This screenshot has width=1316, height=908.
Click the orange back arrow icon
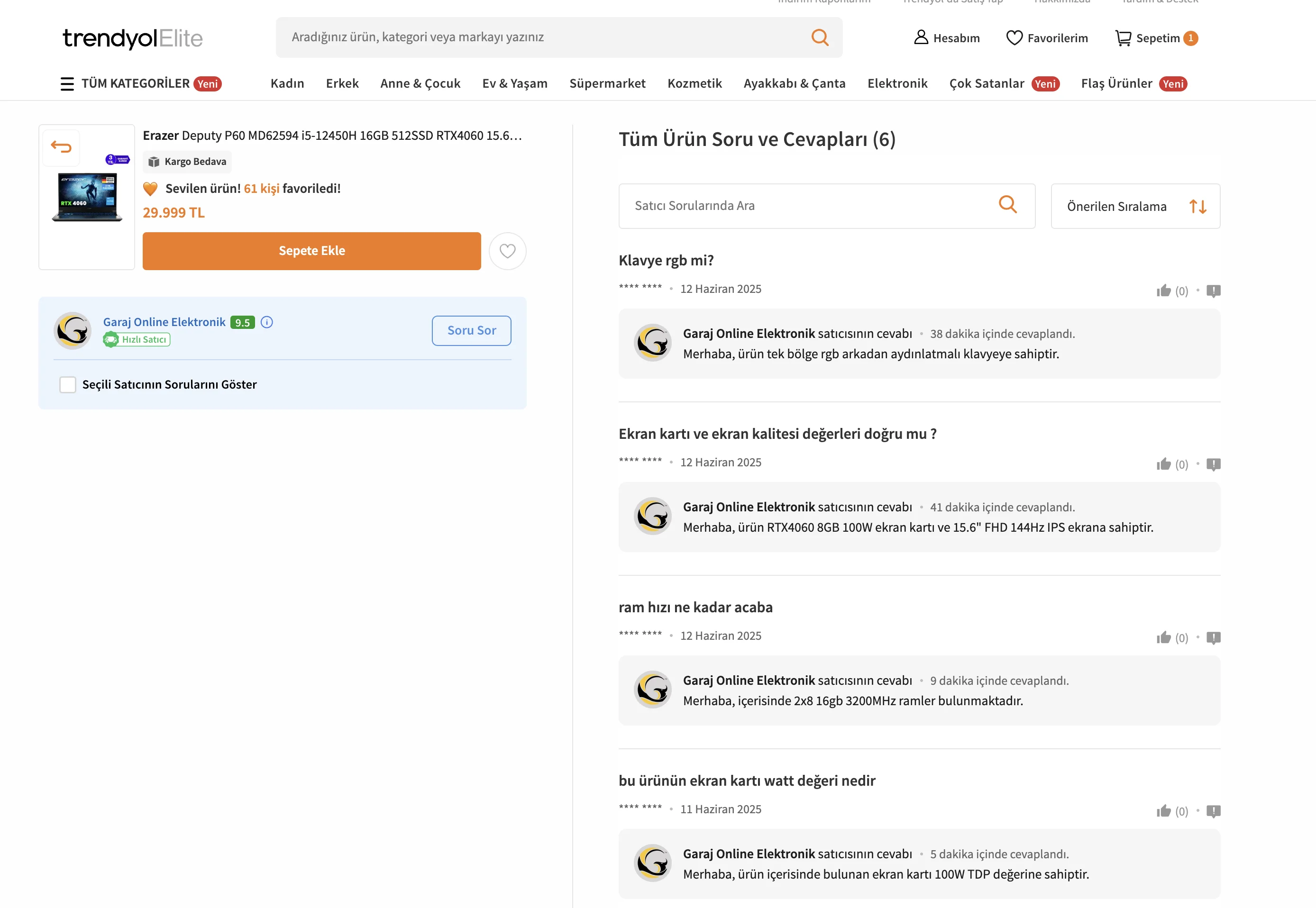coord(61,147)
